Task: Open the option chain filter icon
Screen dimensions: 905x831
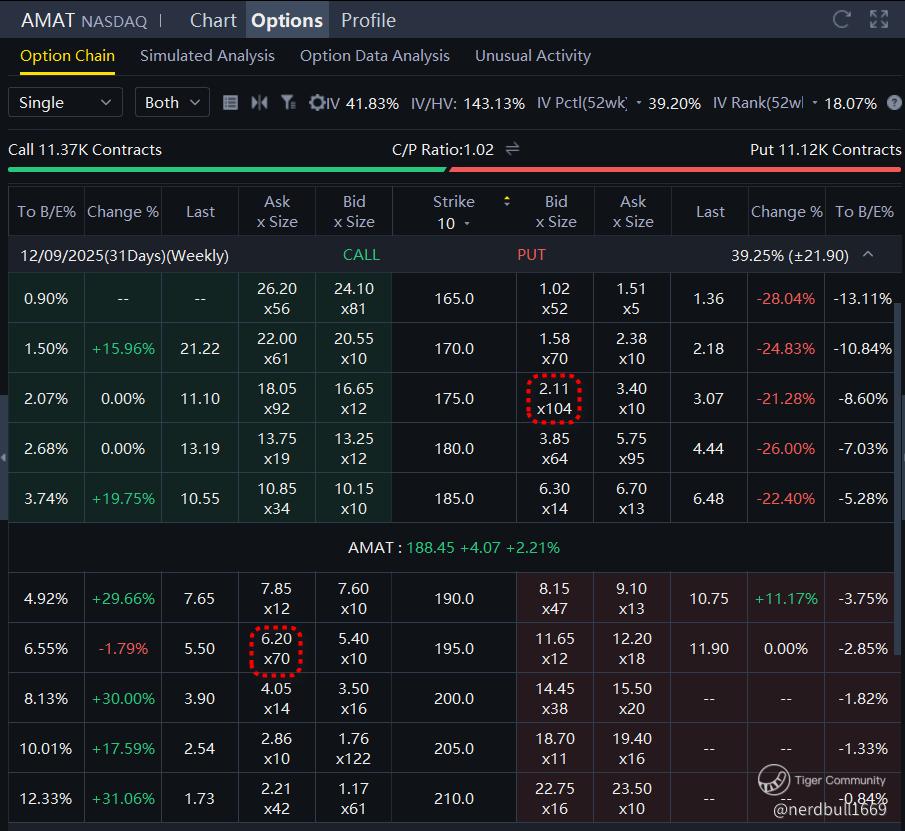Action: click(x=288, y=102)
